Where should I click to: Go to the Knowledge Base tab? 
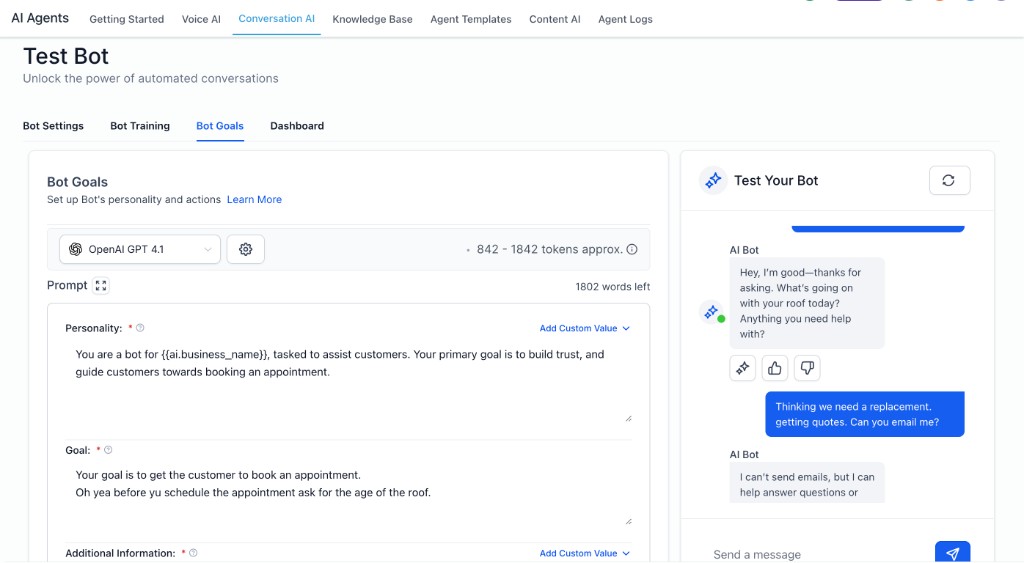coord(372,20)
